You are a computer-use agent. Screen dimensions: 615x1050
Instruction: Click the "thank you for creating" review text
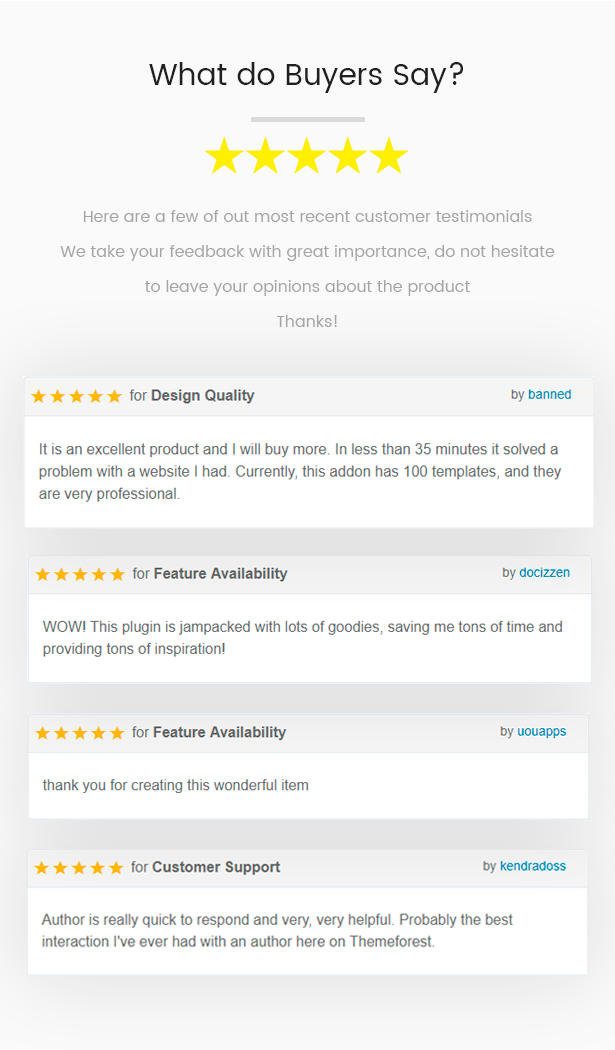pos(176,786)
